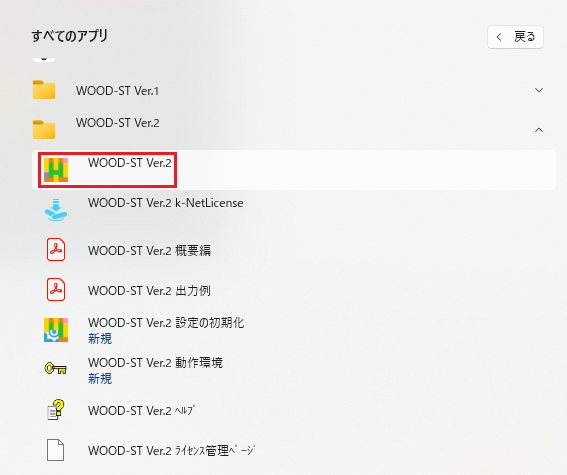Image resolution: width=567 pixels, height=475 pixels.
Task: Select the WOOD-ST Ver.2 k-NetLicense entry text
Action: pos(166,203)
